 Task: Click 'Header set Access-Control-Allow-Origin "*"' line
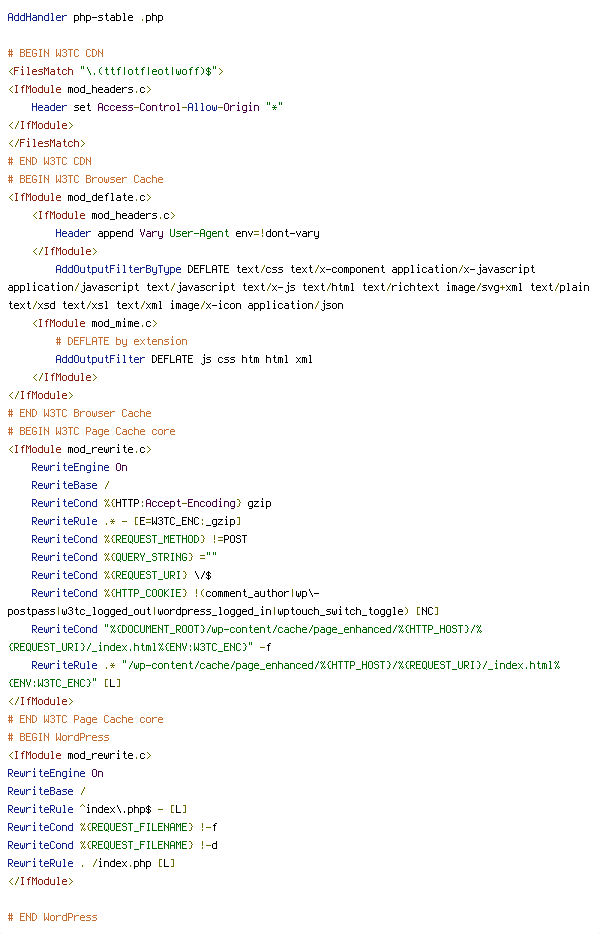[157, 107]
